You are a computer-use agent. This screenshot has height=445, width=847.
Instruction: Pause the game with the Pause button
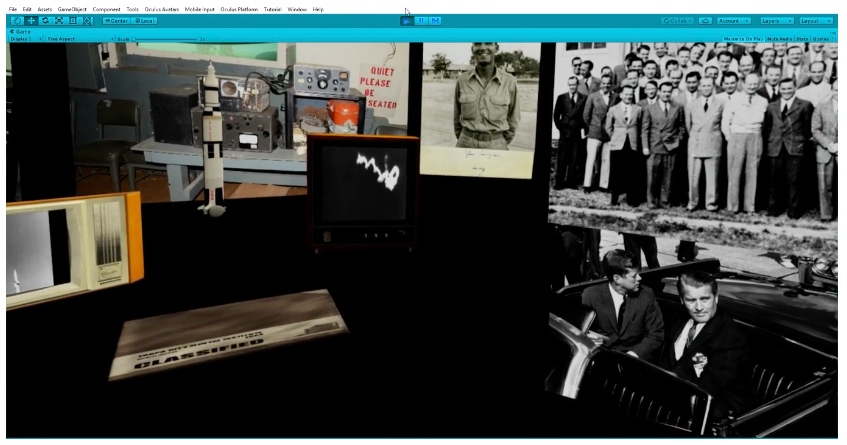(x=421, y=21)
